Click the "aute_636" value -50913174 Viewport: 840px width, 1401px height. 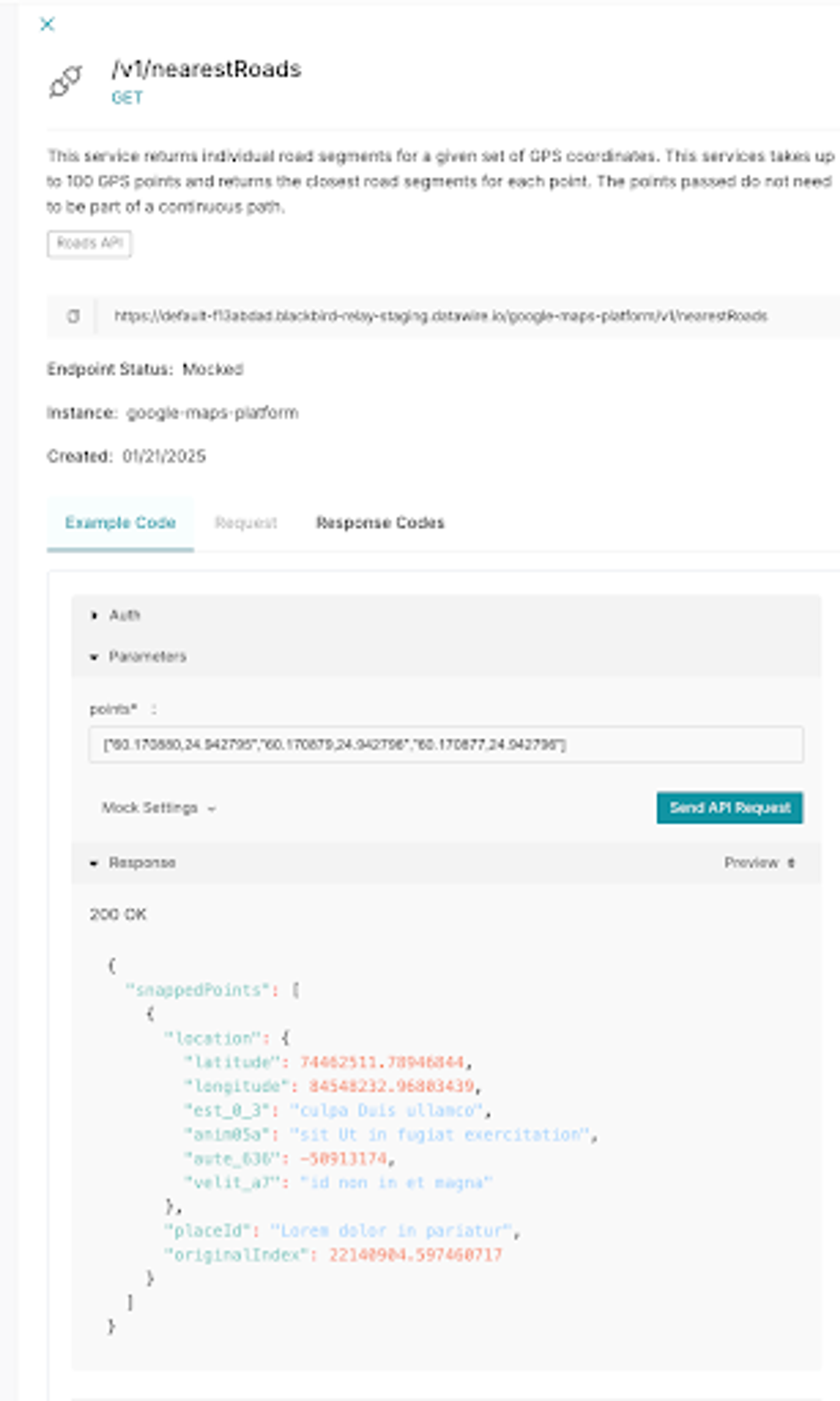pos(343,1159)
